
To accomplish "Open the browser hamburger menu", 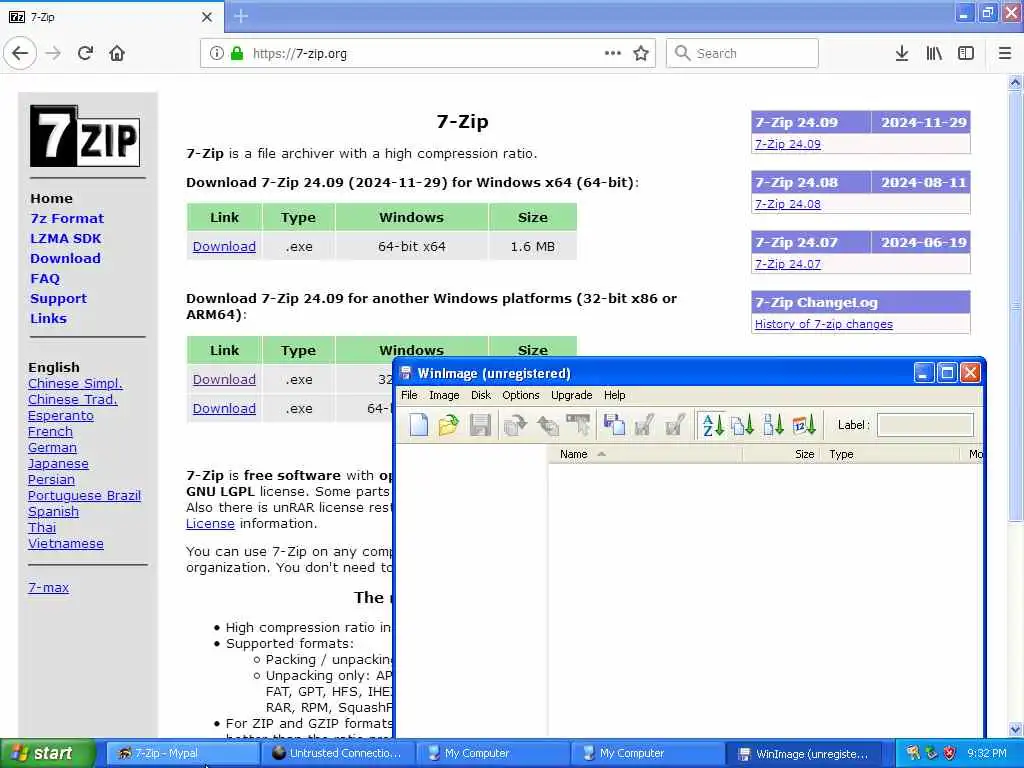I will point(1005,54).
